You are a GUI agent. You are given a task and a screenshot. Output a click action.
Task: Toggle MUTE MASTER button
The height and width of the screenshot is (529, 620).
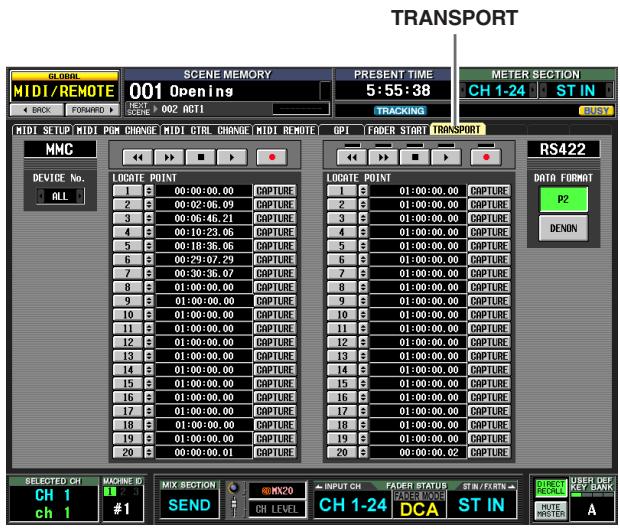(550, 510)
